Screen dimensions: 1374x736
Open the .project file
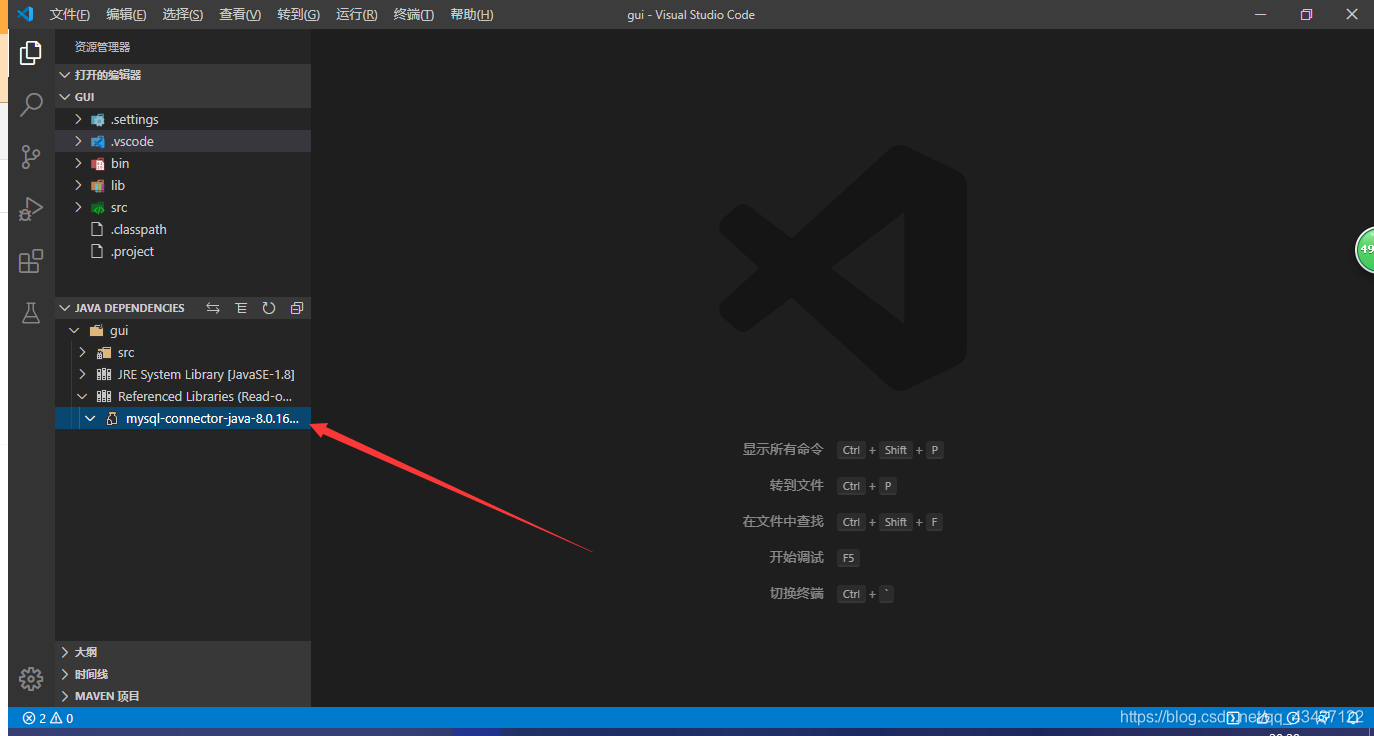(x=183, y=251)
